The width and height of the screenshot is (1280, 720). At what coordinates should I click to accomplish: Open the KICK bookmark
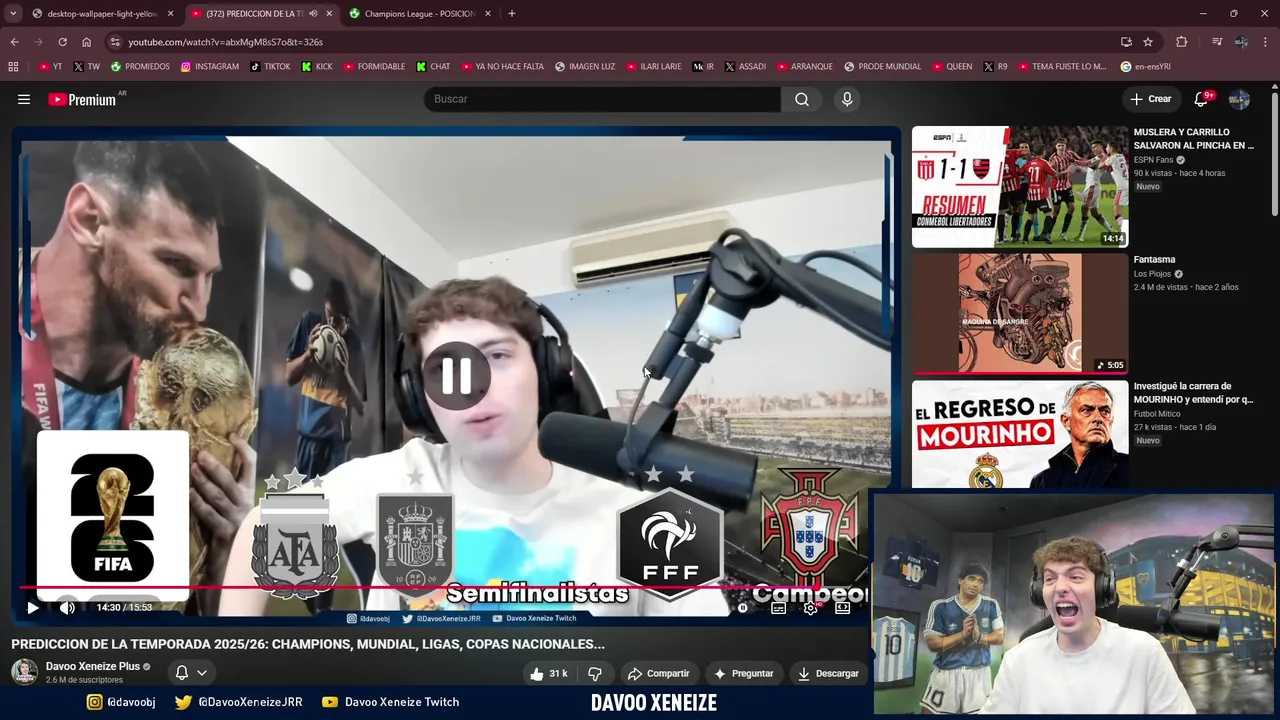317,67
